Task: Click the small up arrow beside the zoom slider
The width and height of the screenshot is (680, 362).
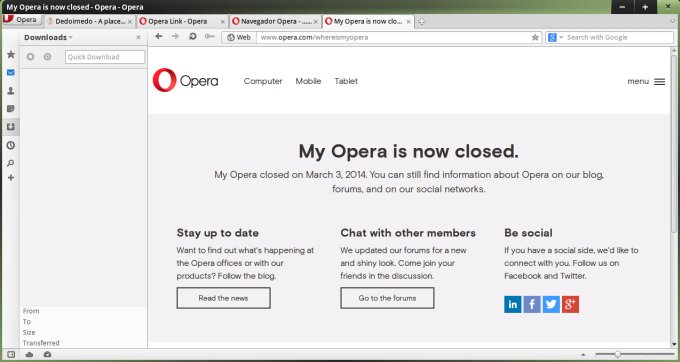Action: tap(583, 355)
